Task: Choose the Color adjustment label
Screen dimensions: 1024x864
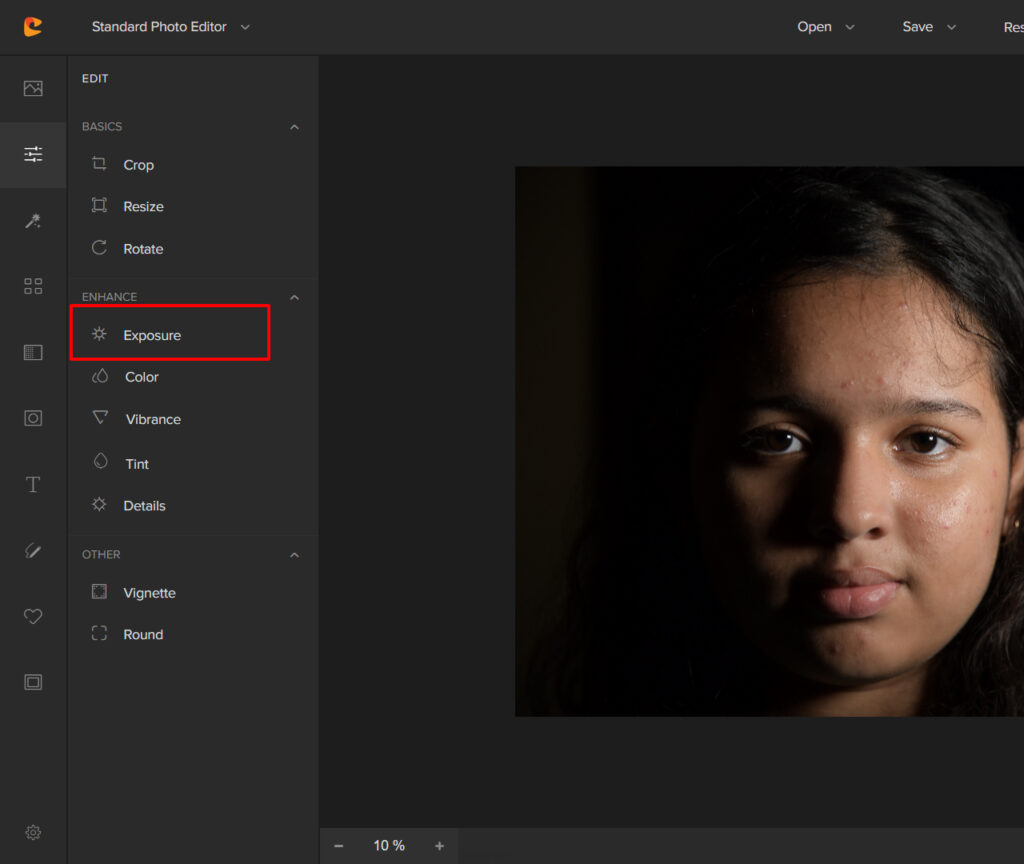Action: (x=142, y=377)
